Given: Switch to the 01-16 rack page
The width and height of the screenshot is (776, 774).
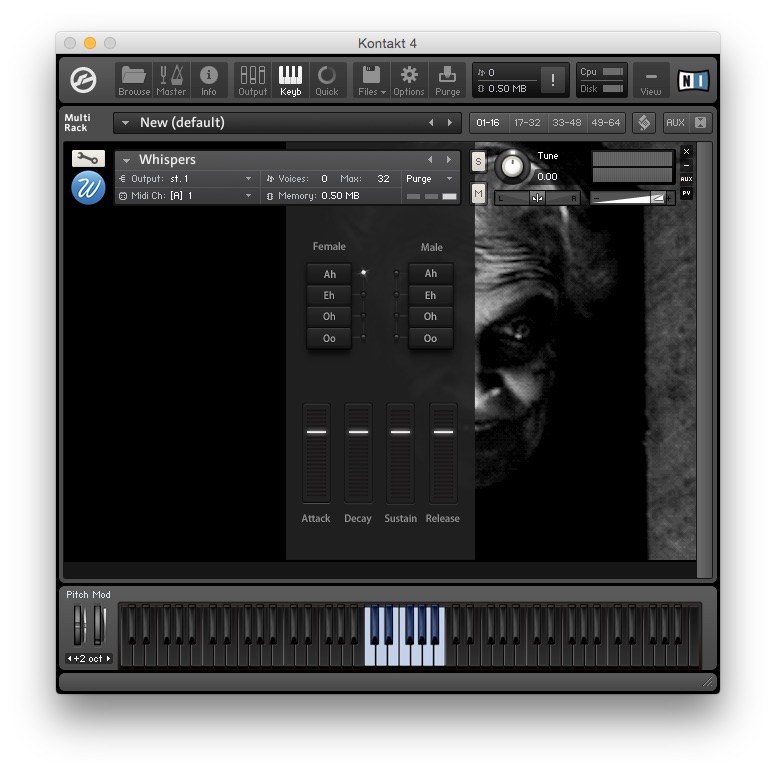Looking at the screenshot, I should pyautogui.click(x=488, y=123).
